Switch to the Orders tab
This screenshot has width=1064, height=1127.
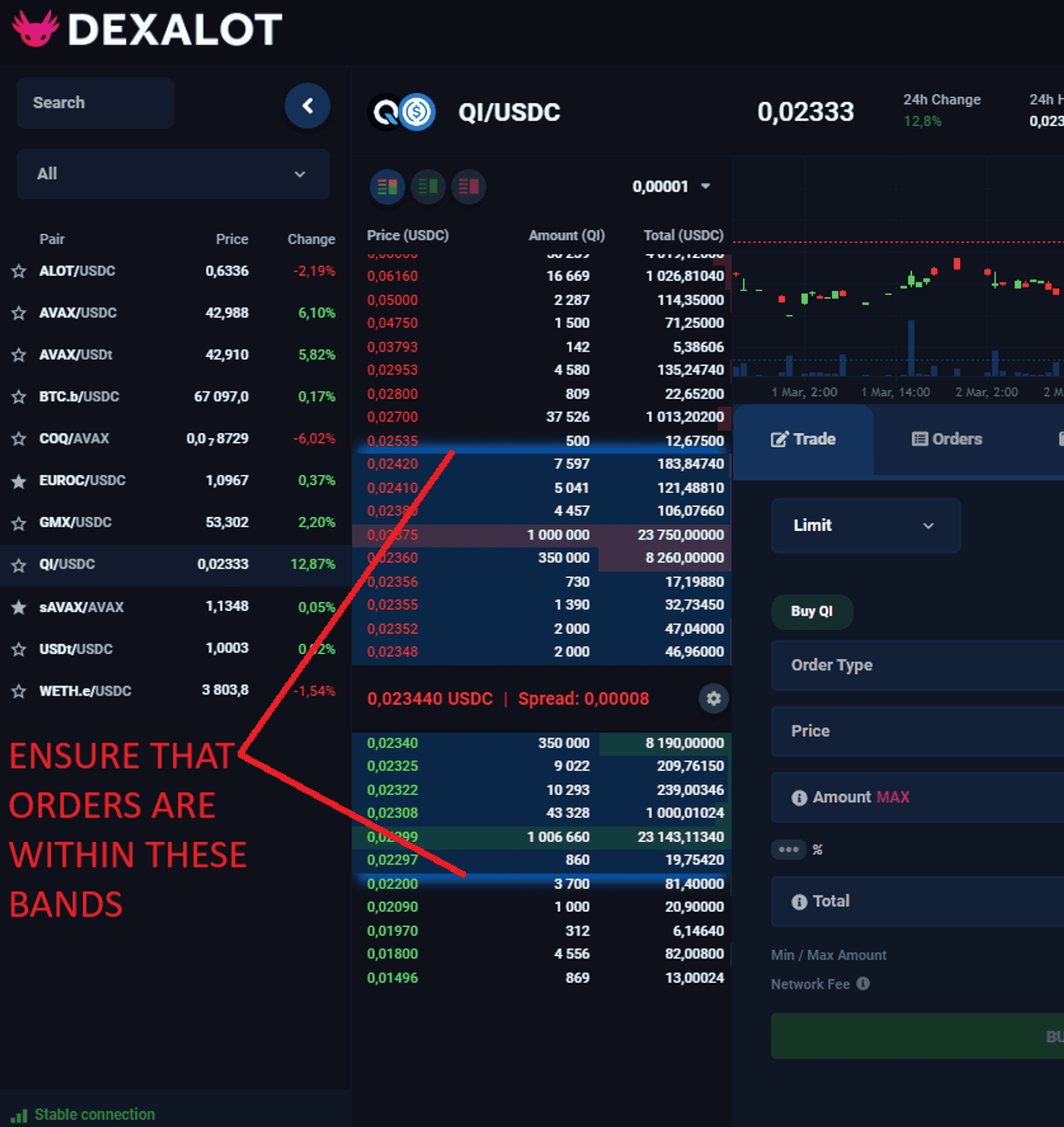pos(947,439)
